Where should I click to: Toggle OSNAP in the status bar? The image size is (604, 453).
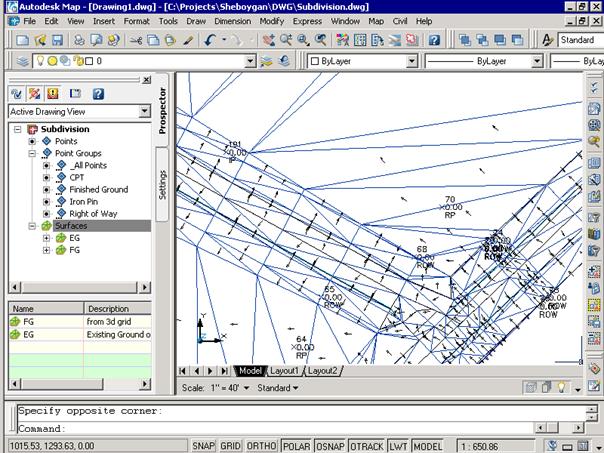coord(329,445)
